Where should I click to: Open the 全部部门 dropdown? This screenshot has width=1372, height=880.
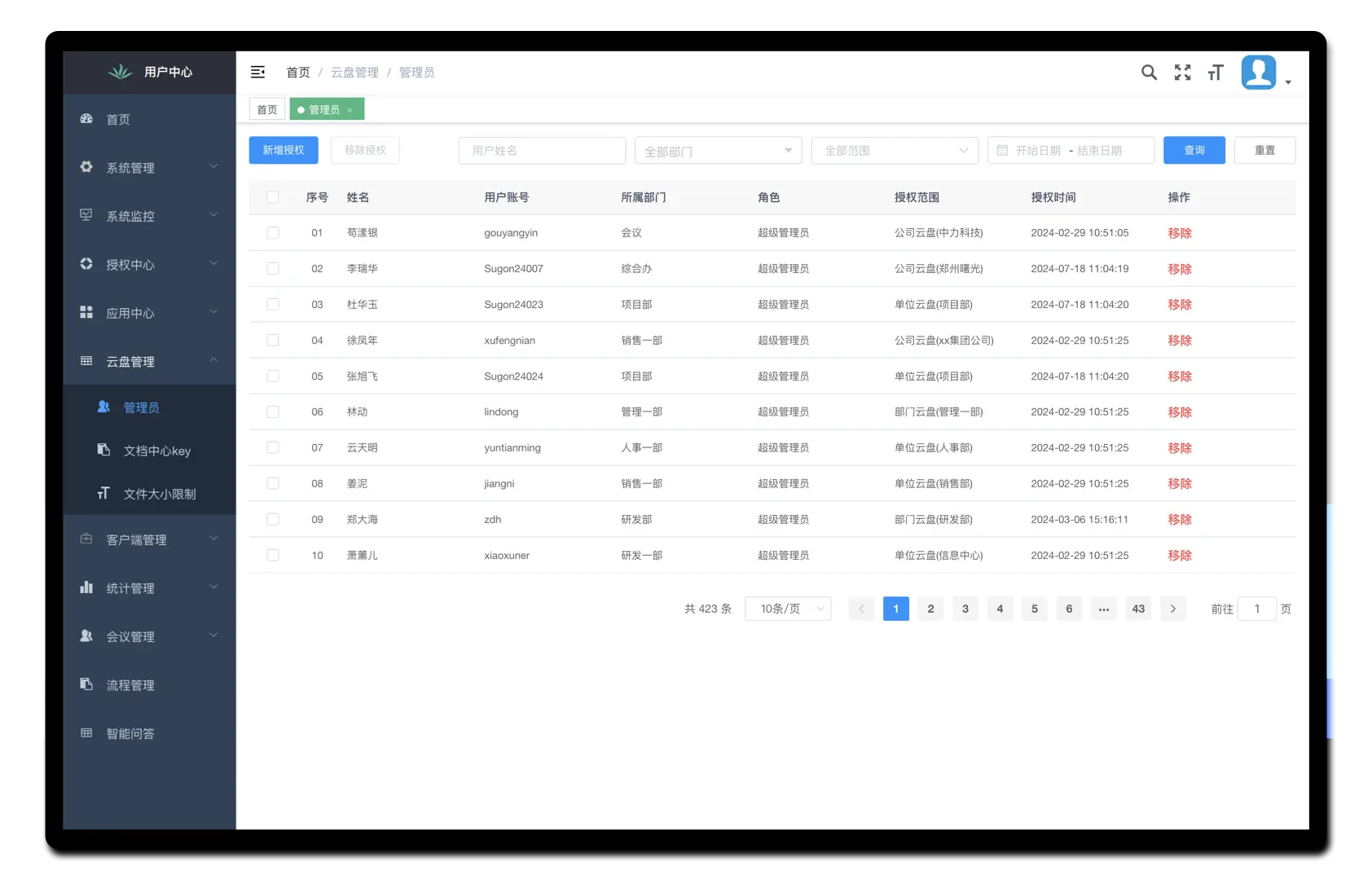point(718,150)
